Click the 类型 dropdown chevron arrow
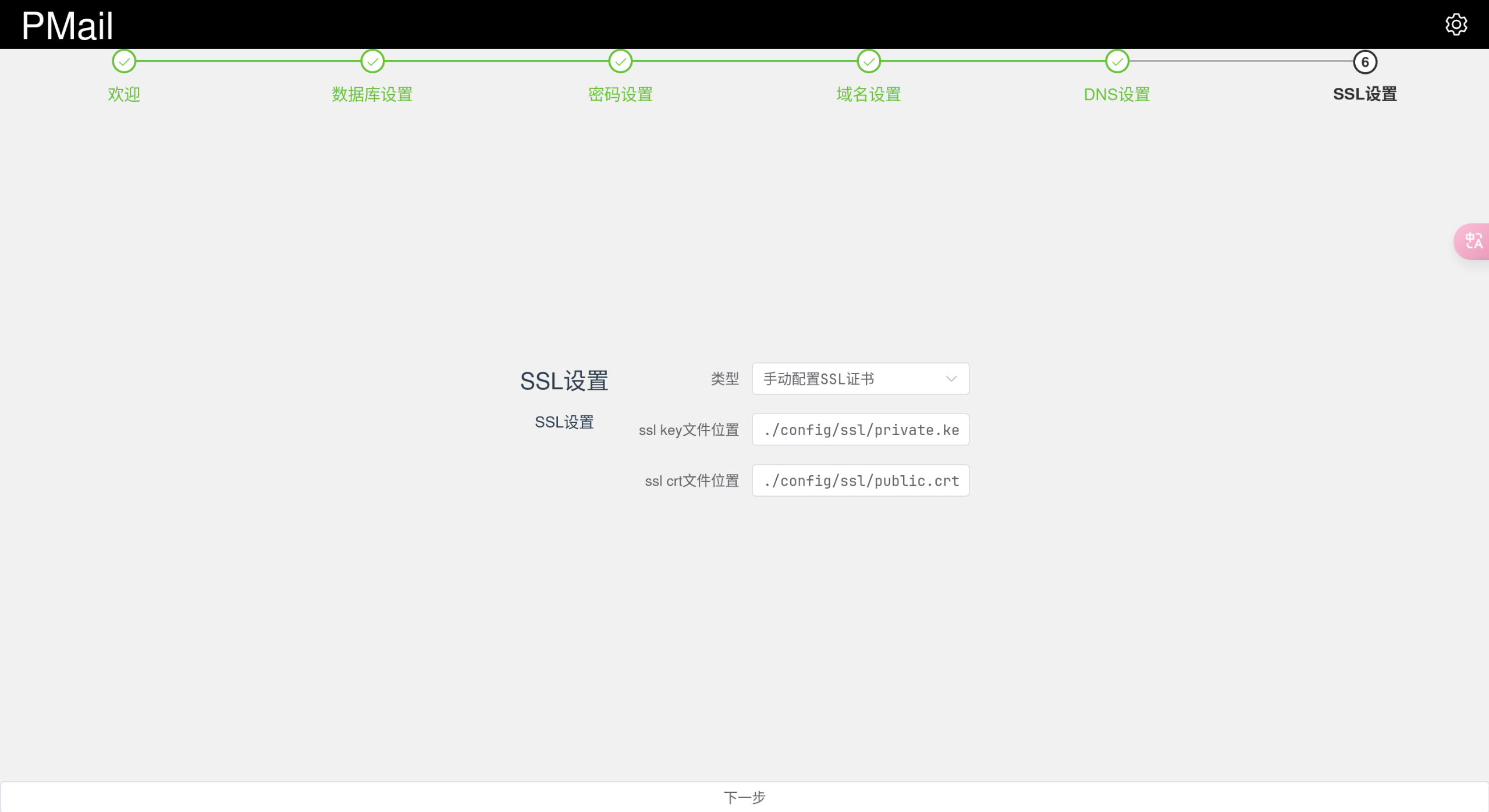Viewport: 1489px width, 812px height. click(951, 379)
